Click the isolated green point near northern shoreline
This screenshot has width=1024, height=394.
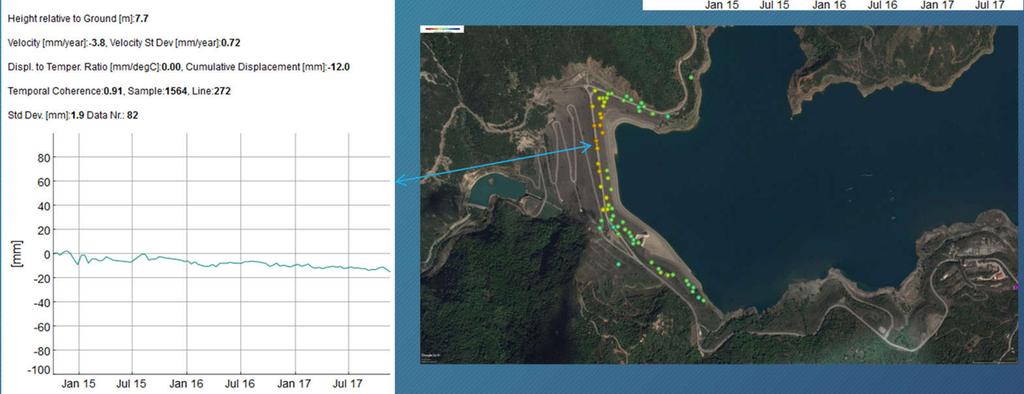pos(691,78)
